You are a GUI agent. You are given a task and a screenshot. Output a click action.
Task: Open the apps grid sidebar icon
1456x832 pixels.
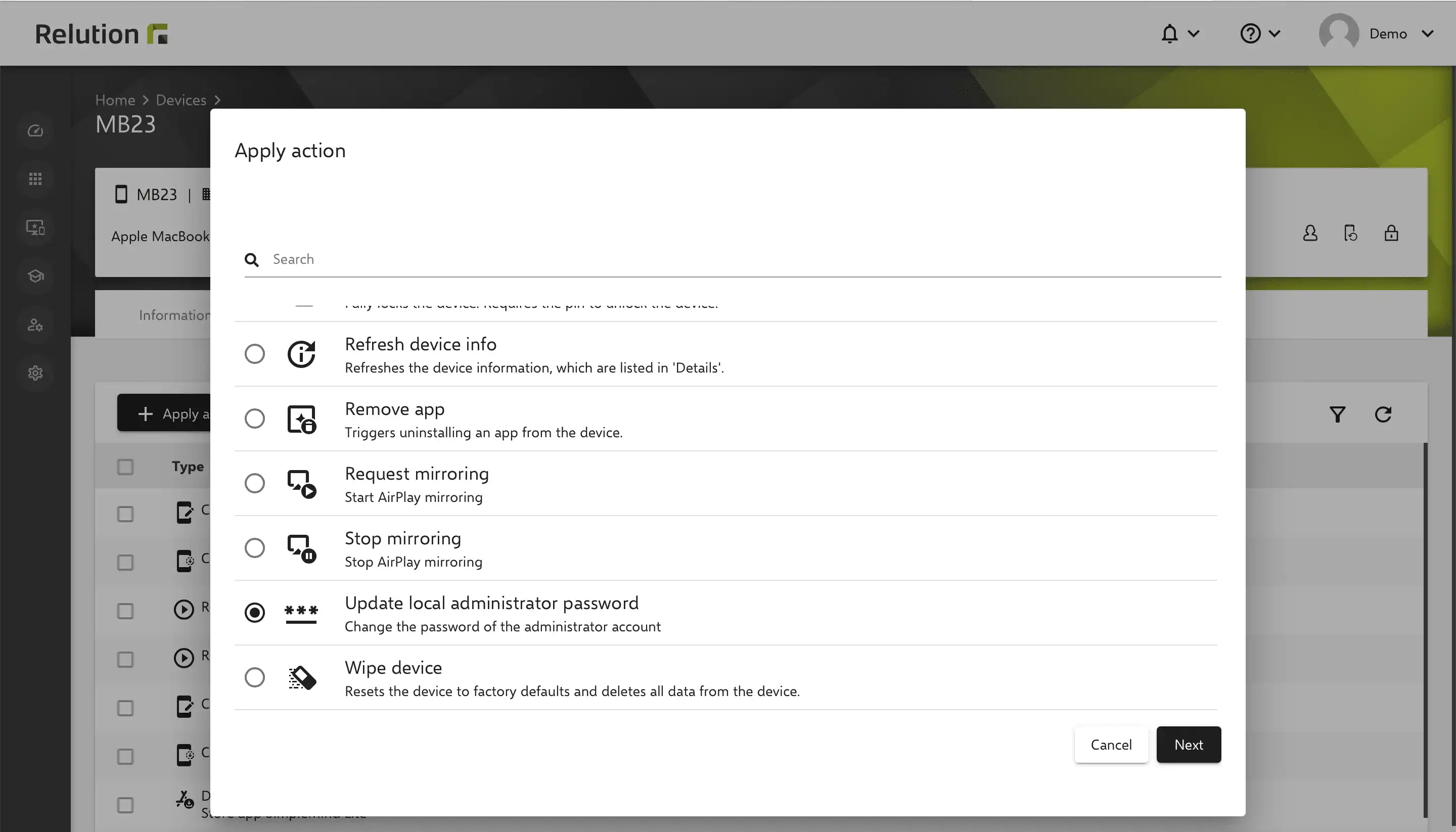(x=35, y=179)
